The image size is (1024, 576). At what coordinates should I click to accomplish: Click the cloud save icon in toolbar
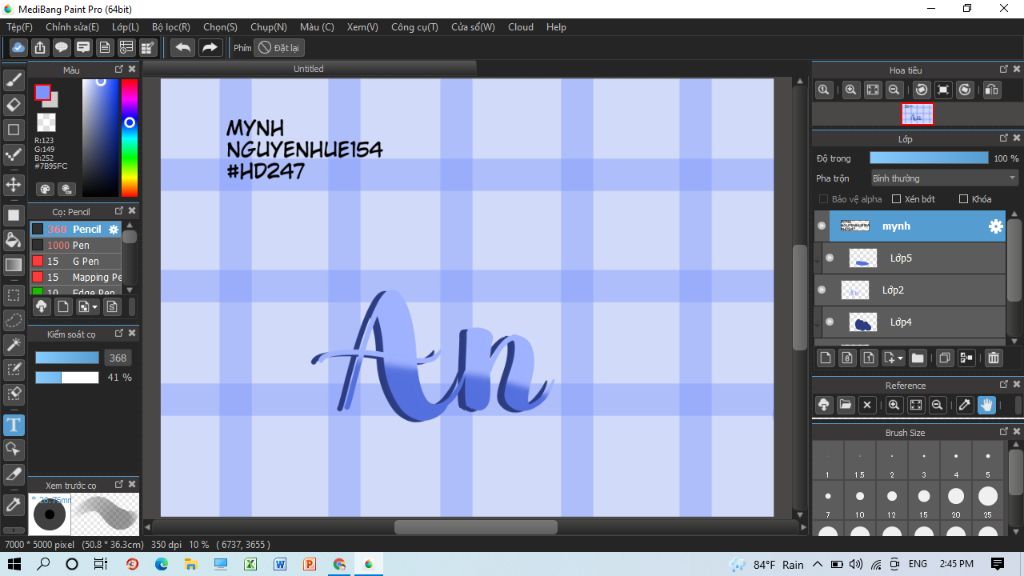(x=18, y=48)
